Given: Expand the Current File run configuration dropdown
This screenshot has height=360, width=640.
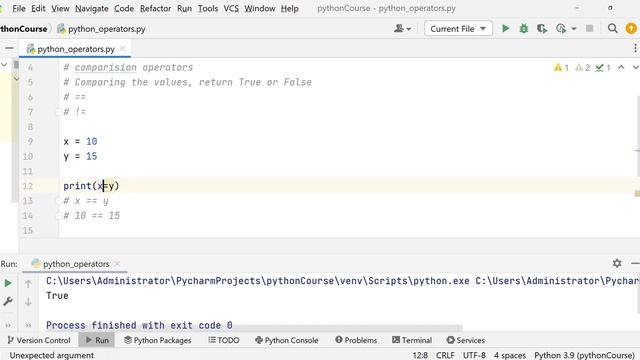Looking at the screenshot, I should pos(458,29).
